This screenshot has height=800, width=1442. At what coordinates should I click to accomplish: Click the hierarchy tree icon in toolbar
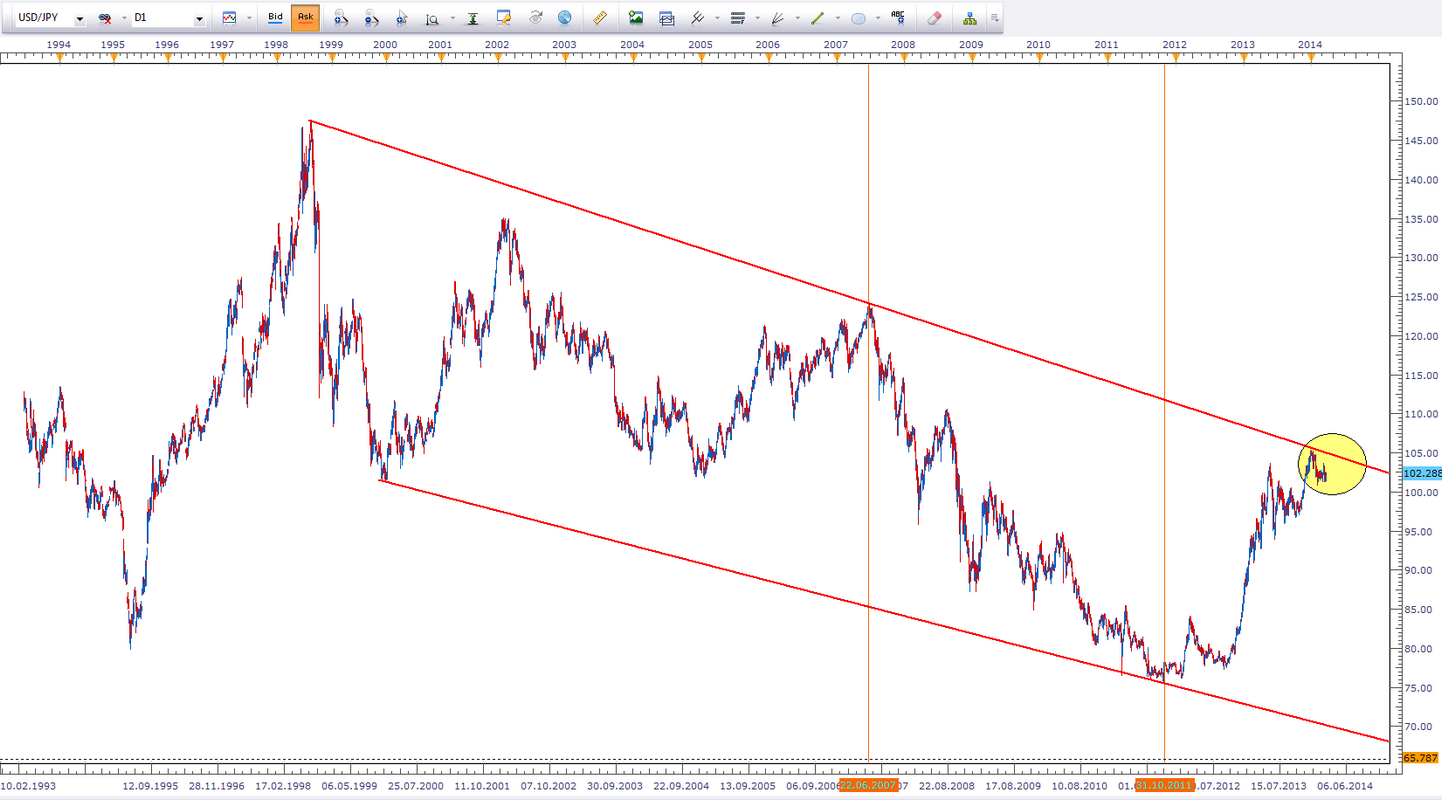pos(970,18)
